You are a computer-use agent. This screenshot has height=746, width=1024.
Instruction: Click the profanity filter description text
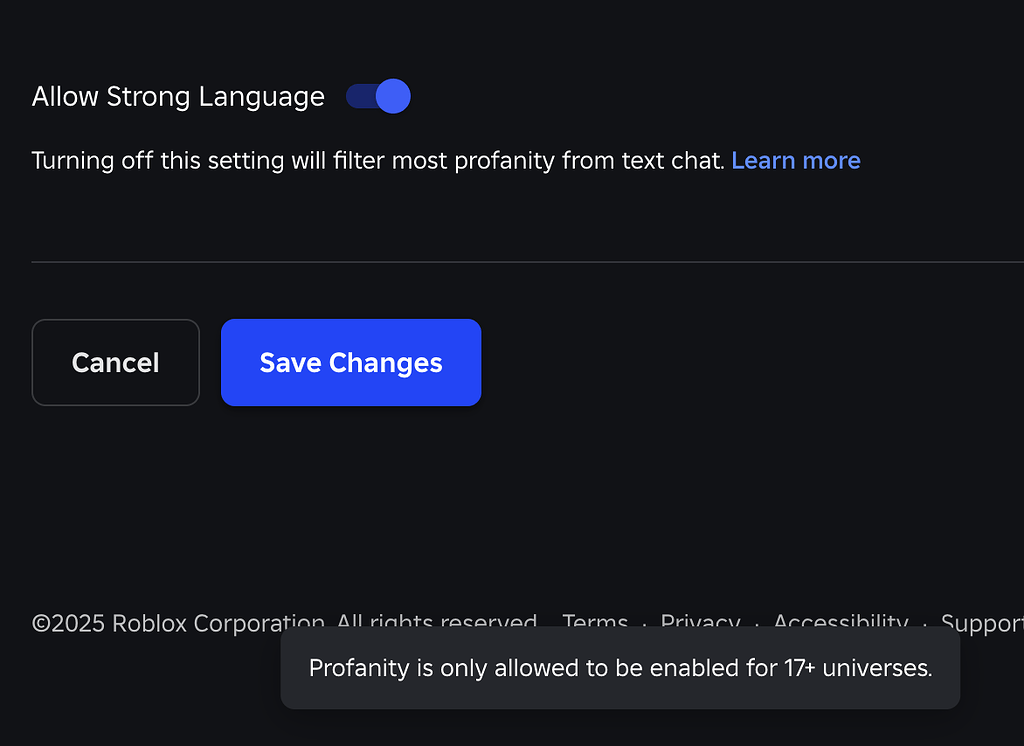tap(377, 160)
